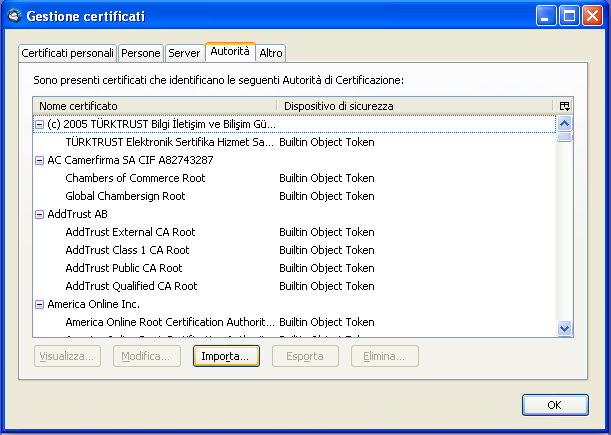Image resolution: width=611 pixels, height=435 pixels.
Task: Click the app icon in the title bar
Action: (x=13, y=16)
